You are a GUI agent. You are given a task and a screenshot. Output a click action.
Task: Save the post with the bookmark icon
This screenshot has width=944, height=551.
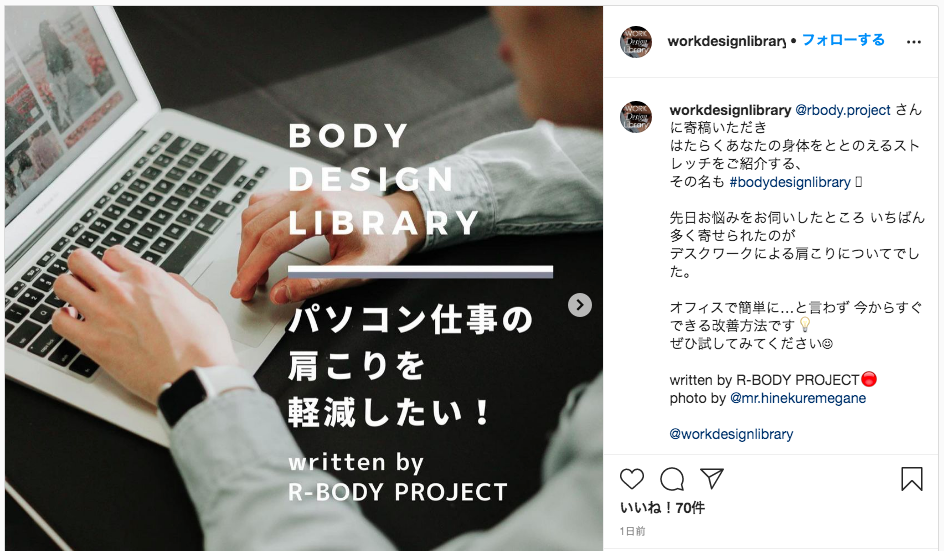pos(911,479)
